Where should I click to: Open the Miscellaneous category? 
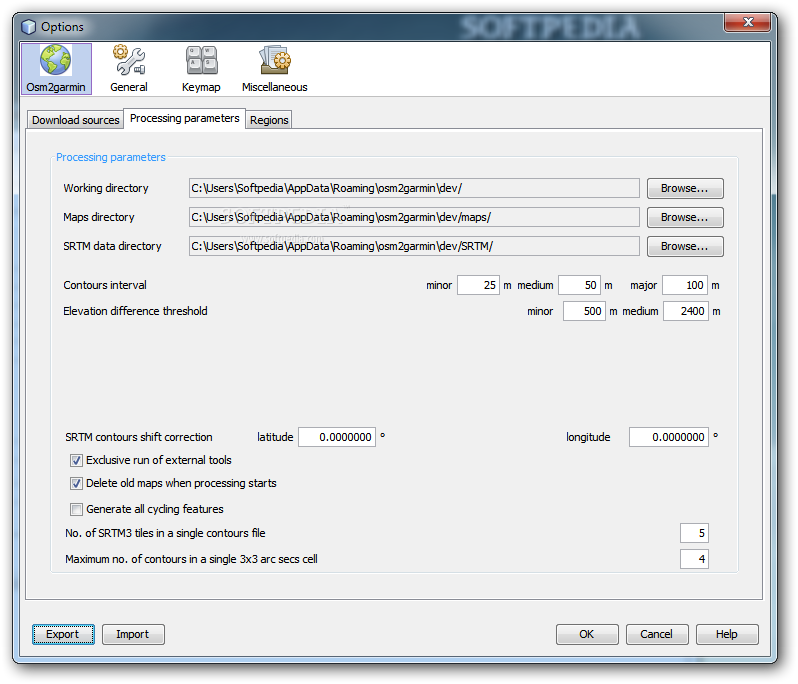[x=274, y=69]
